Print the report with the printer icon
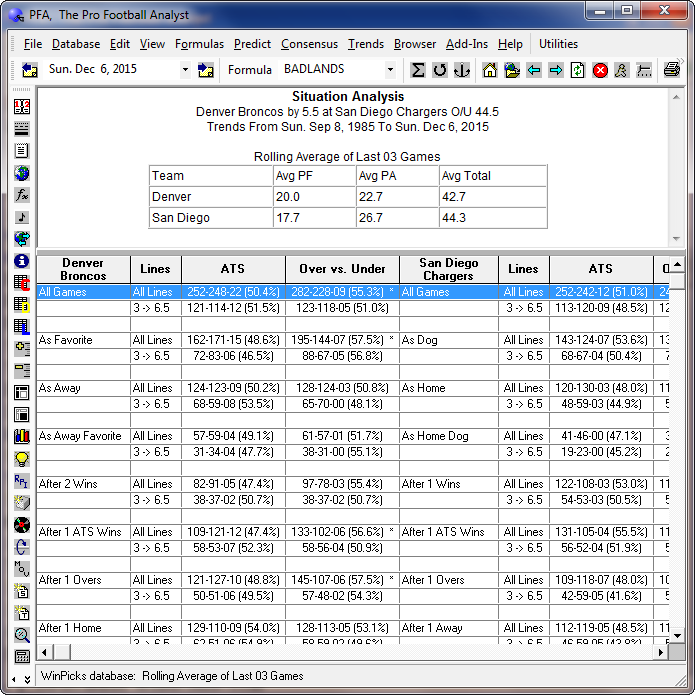The width and height of the screenshot is (695, 695). [671, 70]
